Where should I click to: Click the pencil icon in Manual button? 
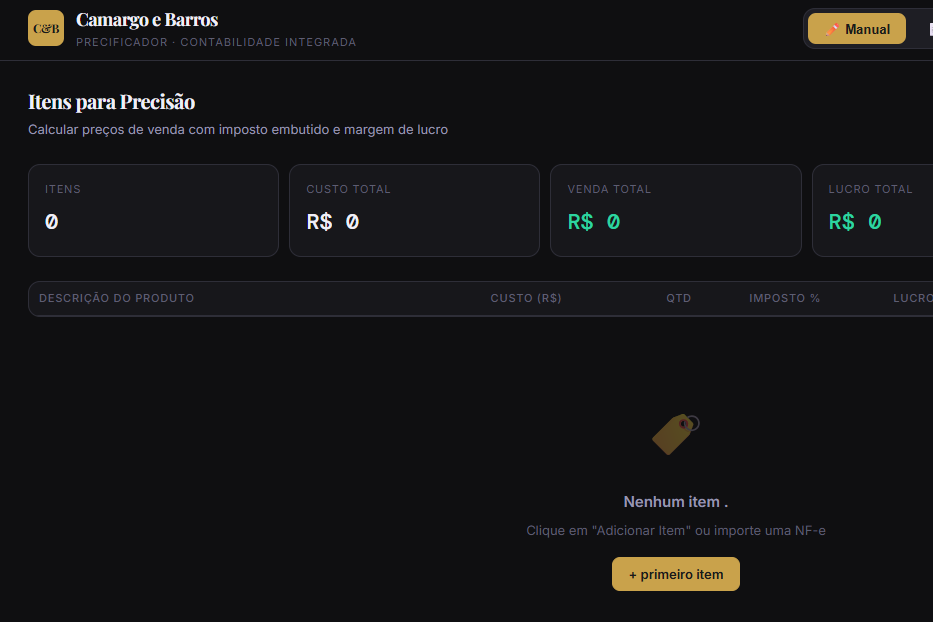pyautogui.click(x=832, y=29)
